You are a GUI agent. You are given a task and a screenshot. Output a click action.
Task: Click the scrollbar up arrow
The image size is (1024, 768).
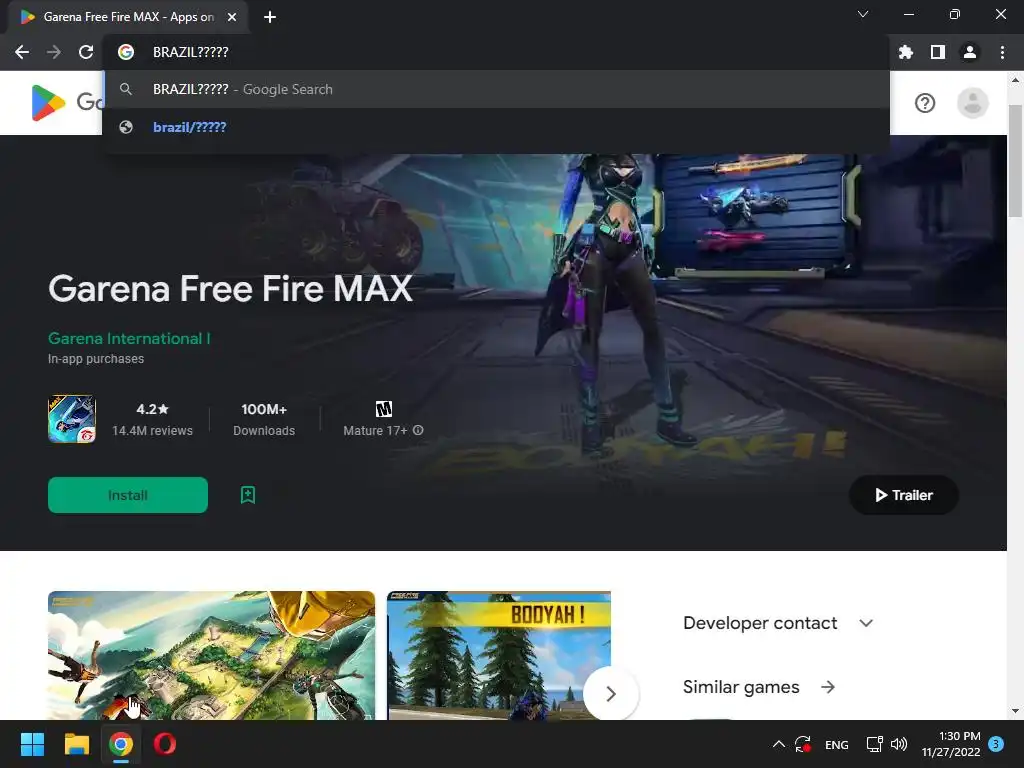point(1015,80)
